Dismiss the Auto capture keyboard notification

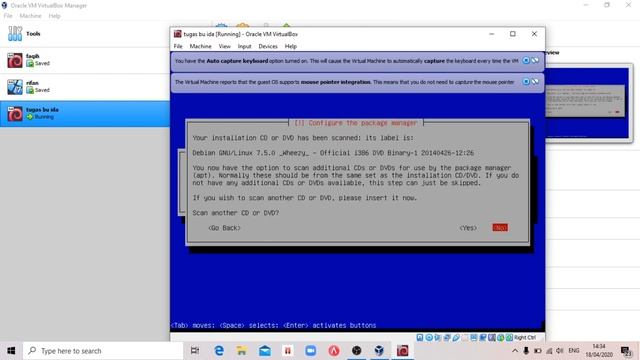tap(526, 60)
